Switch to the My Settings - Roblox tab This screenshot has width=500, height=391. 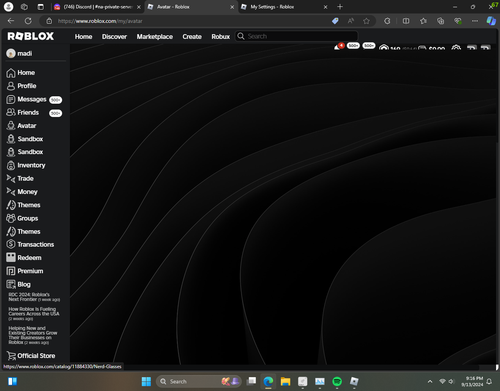coord(284,7)
